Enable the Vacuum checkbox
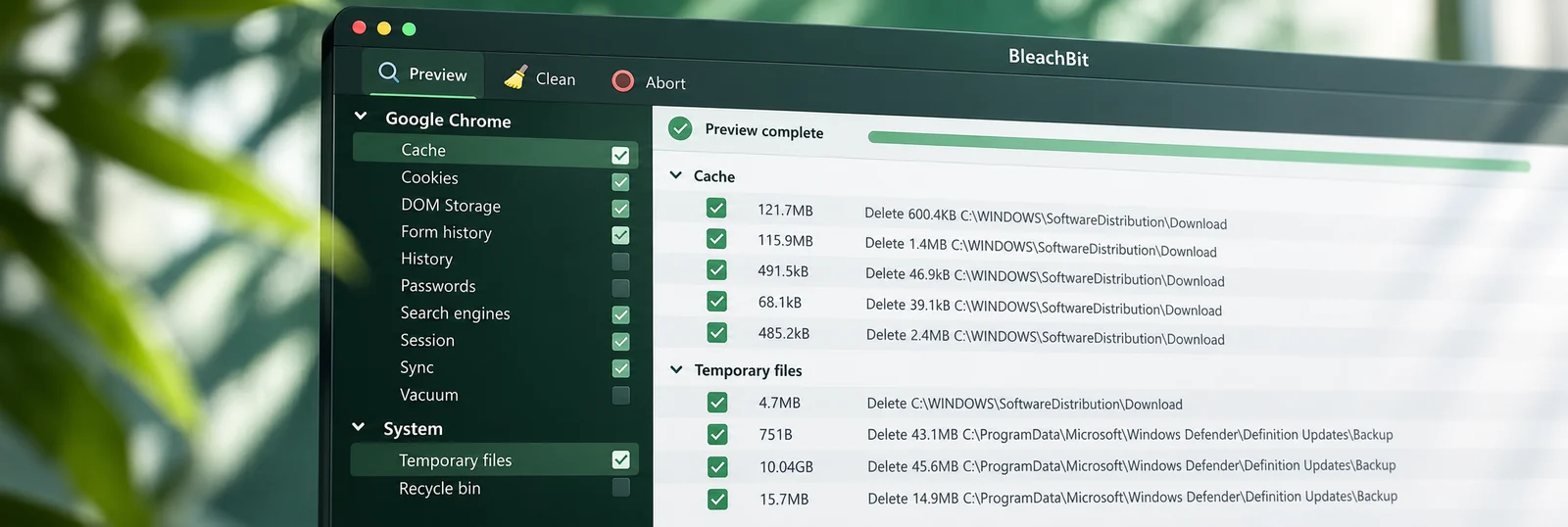The width and height of the screenshot is (1568, 527). [x=620, y=395]
